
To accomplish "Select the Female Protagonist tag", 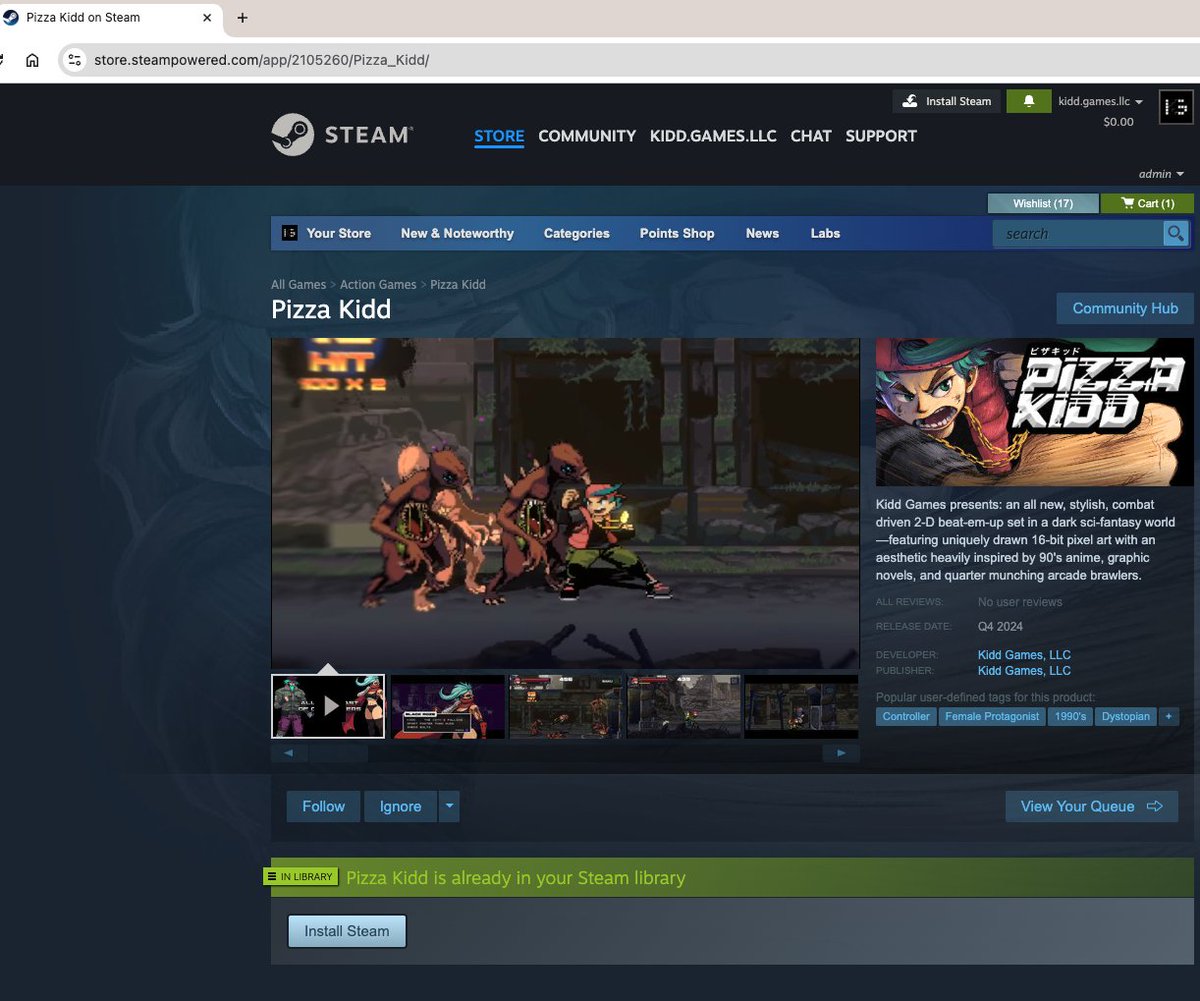I will coord(992,716).
